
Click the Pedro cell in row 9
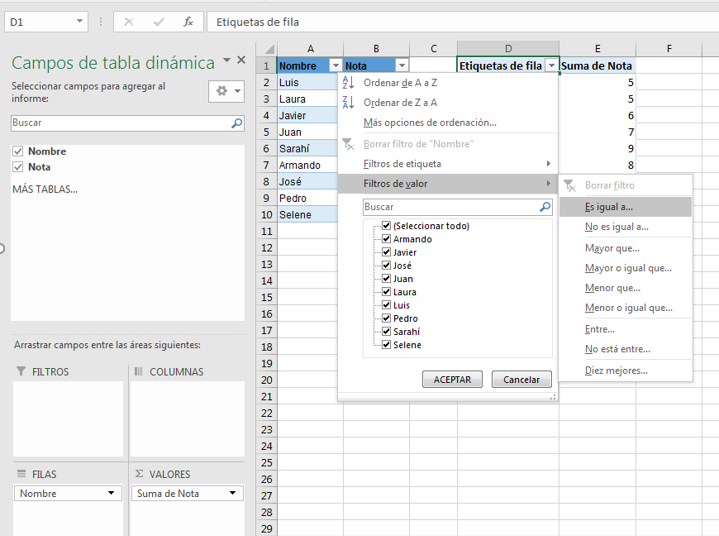pos(308,198)
